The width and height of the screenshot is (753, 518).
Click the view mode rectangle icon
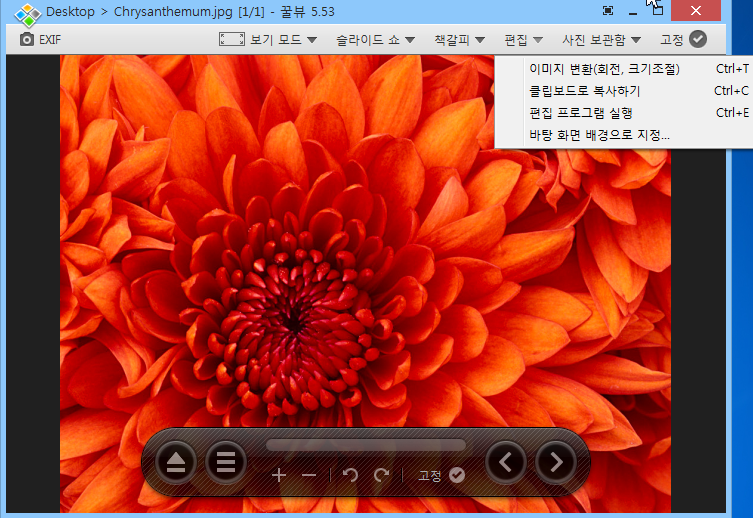(231, 39)
